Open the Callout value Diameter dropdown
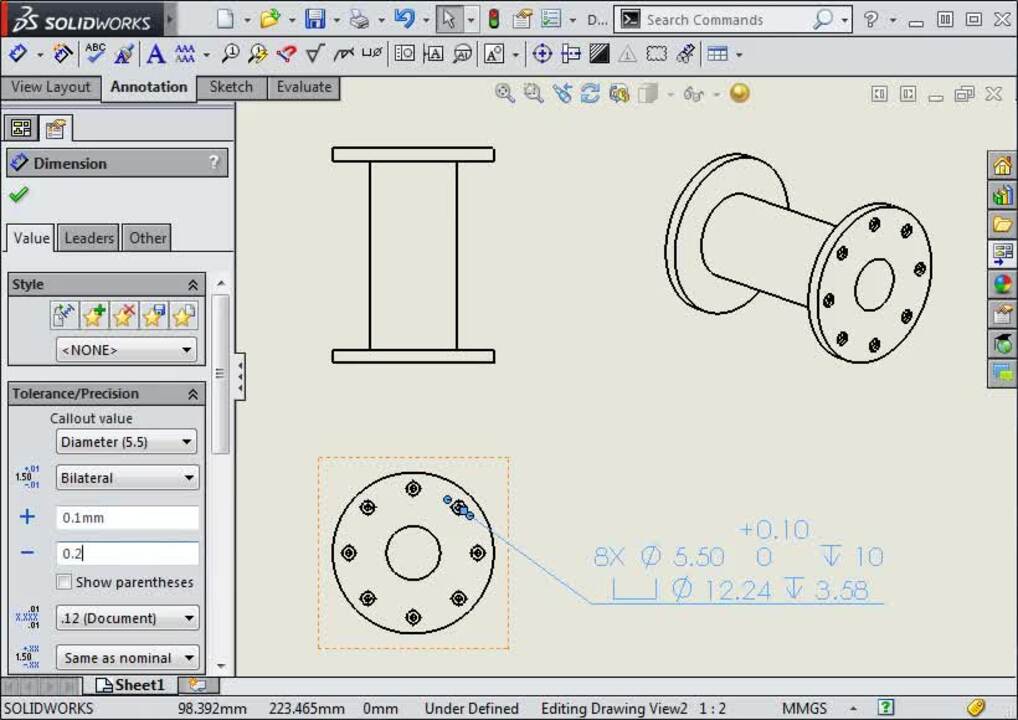Image resolution: width=1018 pixels, height=720 pixels. tap(126, 442)
